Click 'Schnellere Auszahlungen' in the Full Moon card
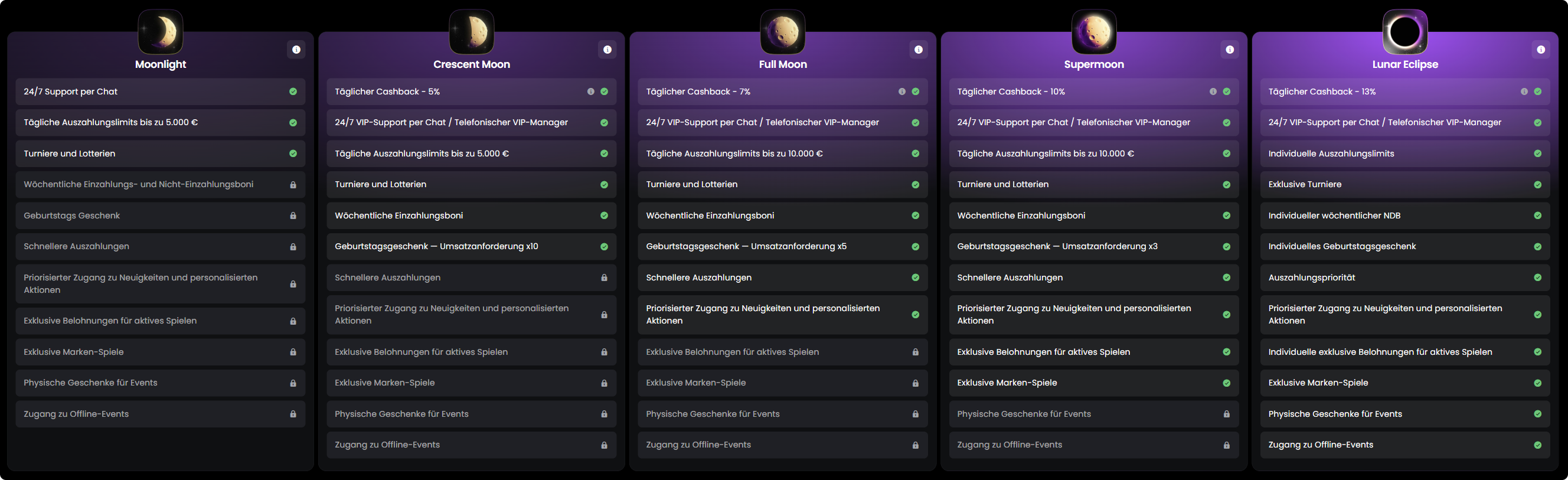 (x=699, y=278)
